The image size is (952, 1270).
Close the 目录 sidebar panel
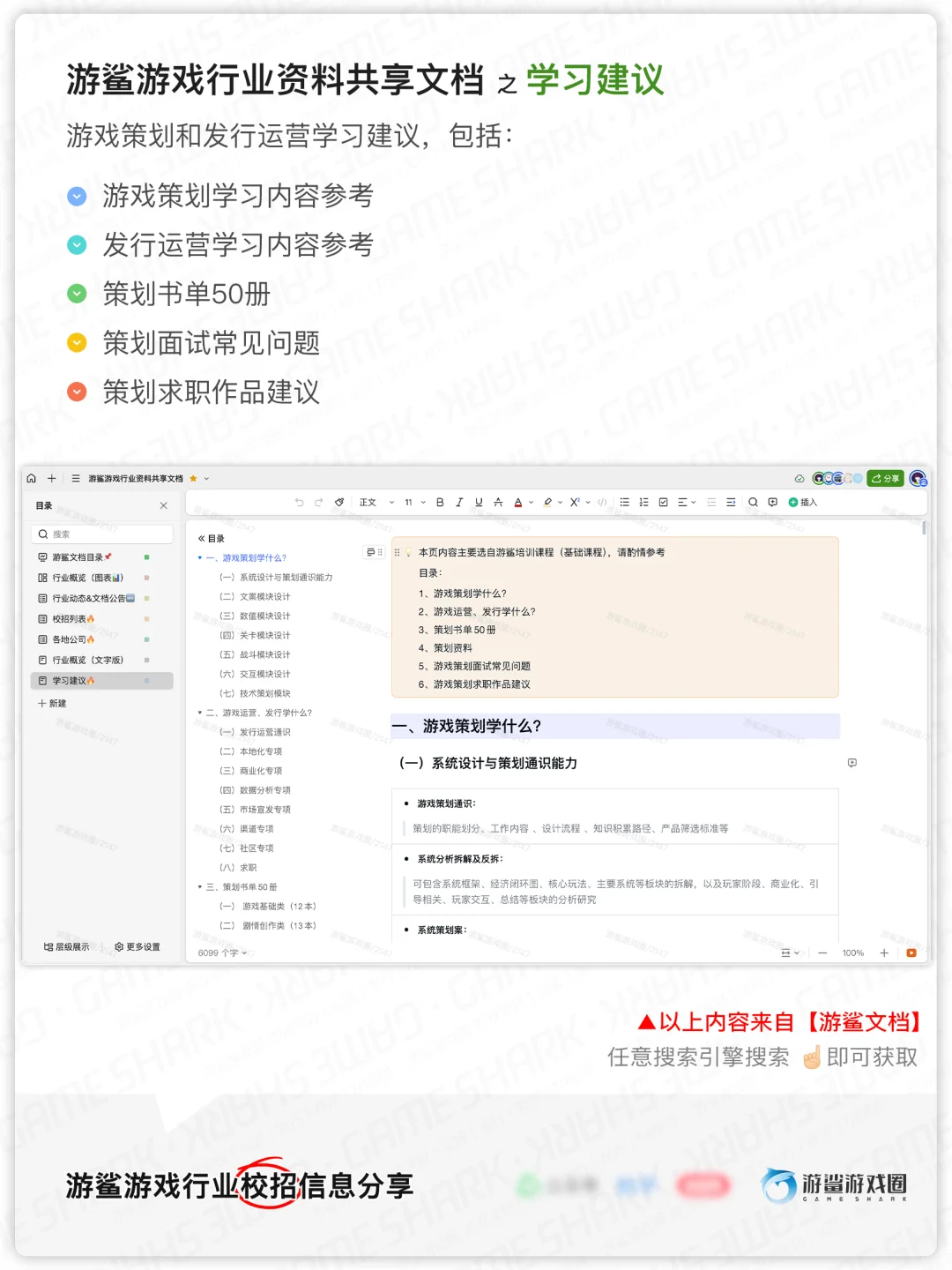click(163, 505)
